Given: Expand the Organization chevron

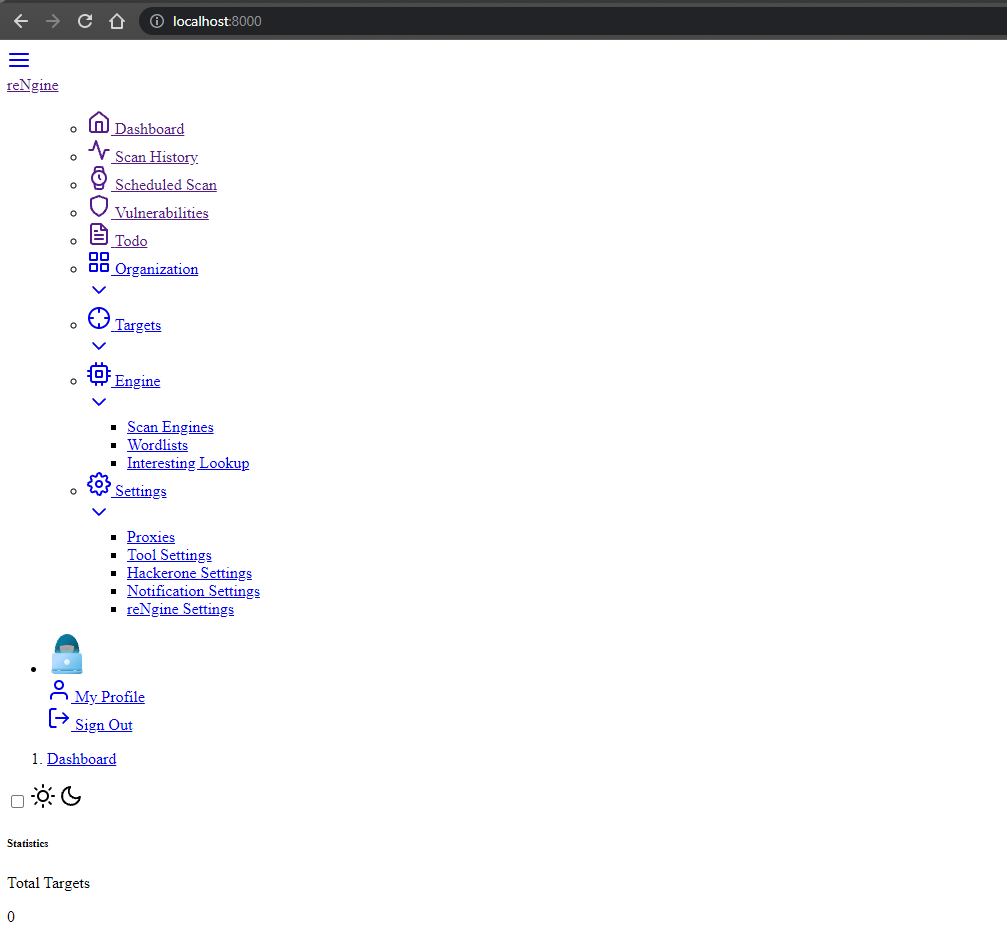Looking at the screenshot, I should (x=99, y=290).
